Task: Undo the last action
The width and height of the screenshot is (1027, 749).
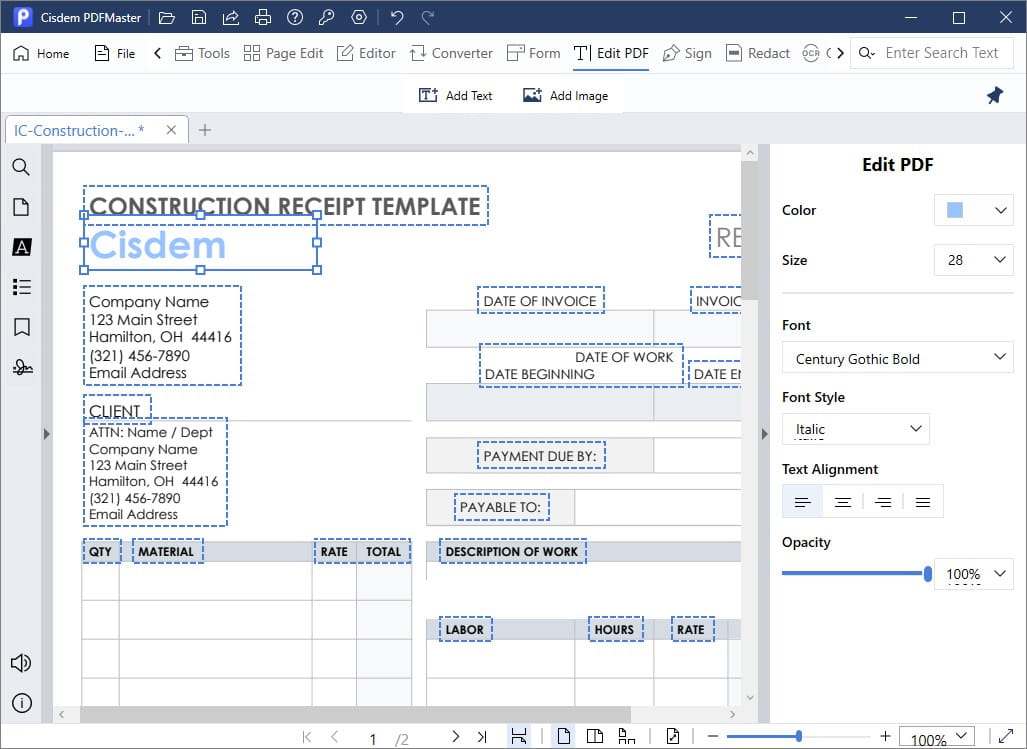Action: [397, 18]
